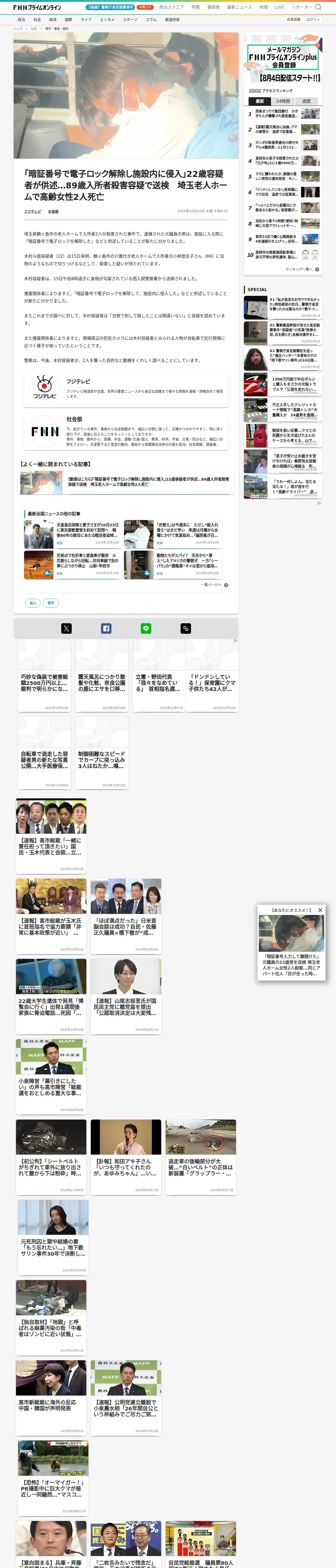Copy article link with chain icon
The image size is (336, 1568).
click(x=186, y=628)
